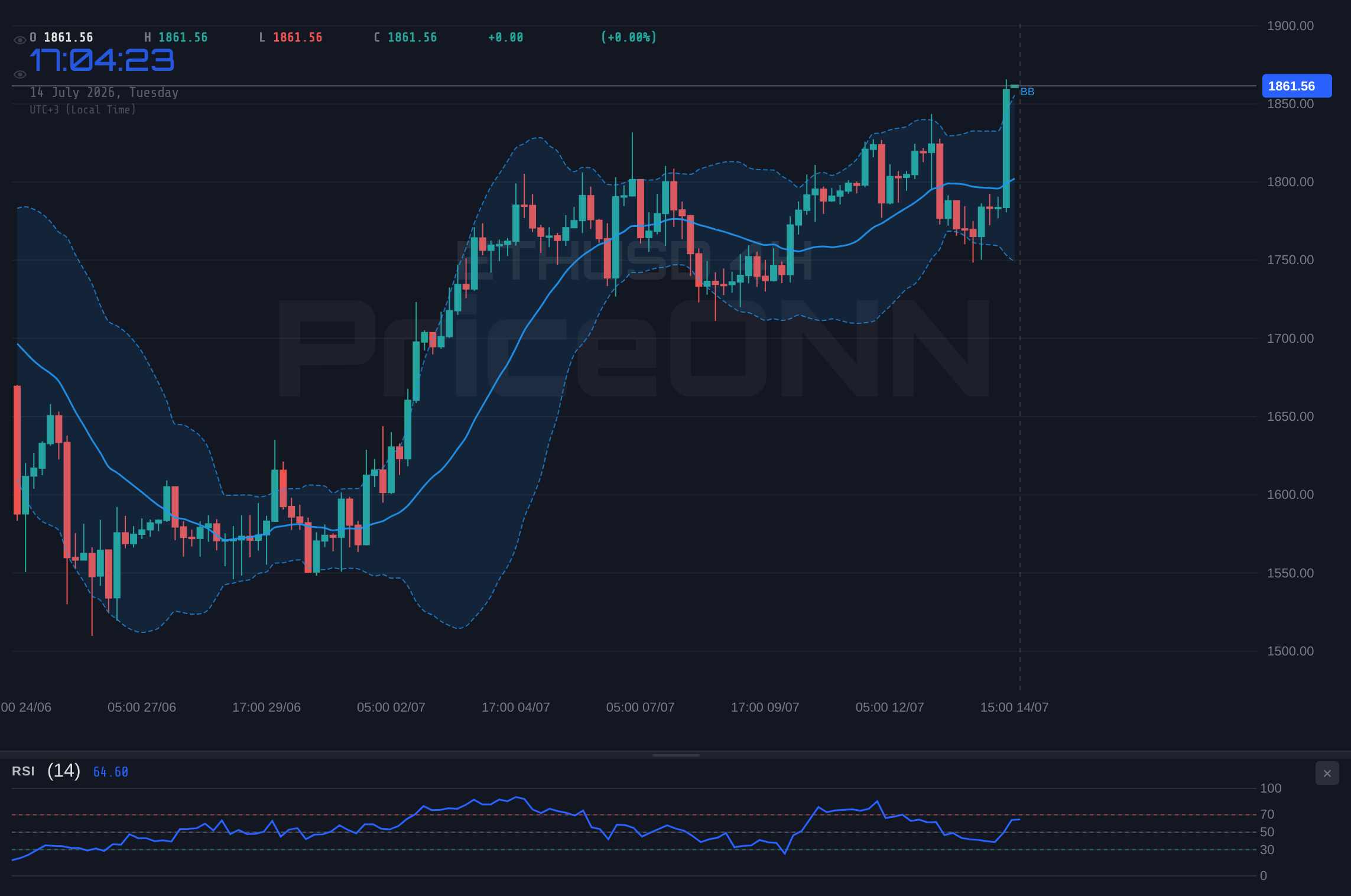Click the 1650.00 price axis label
The image size is (1351, 896).
[x=1290, y=417]
